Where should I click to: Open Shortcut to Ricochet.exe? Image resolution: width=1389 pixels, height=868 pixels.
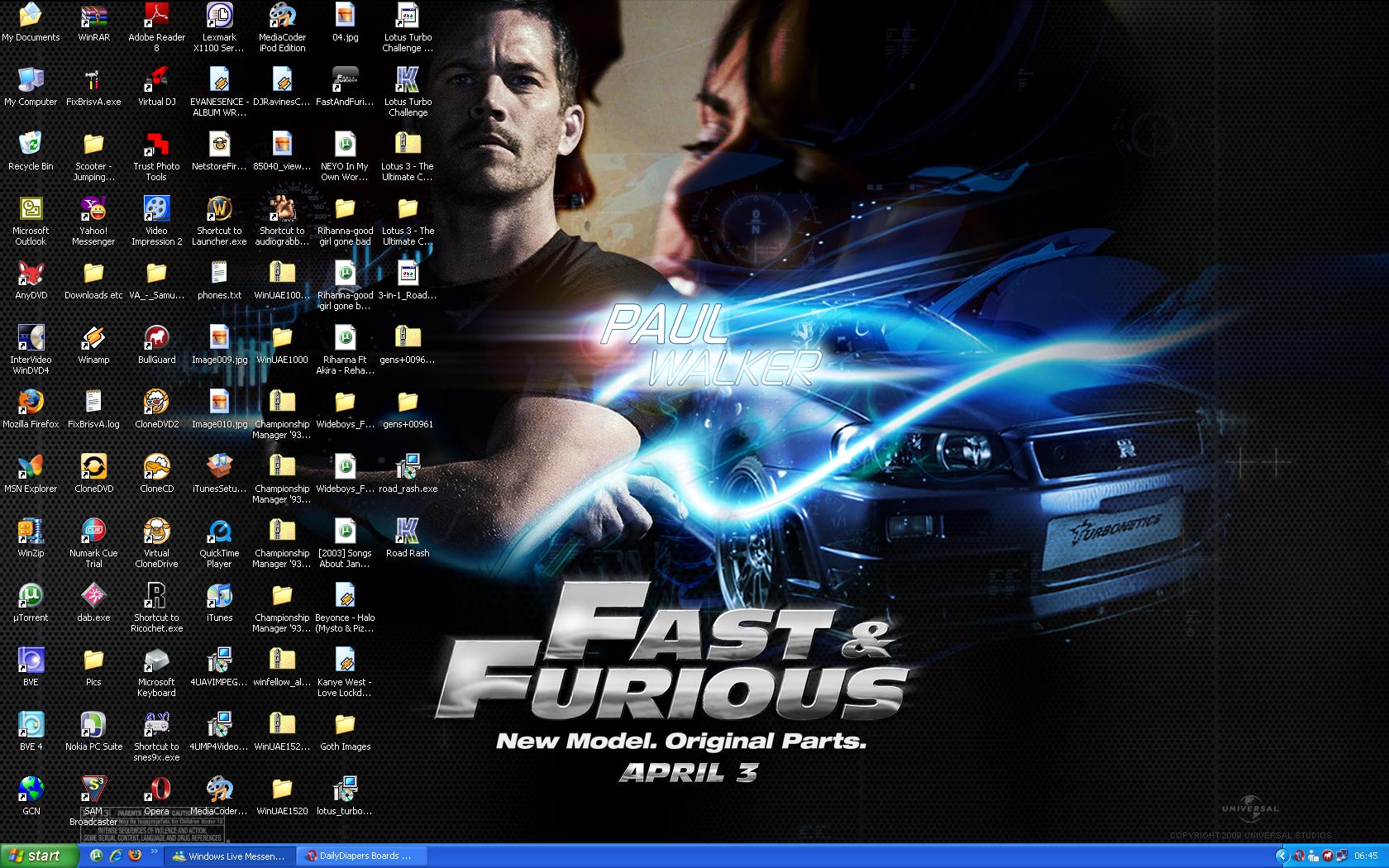(156, 608)
